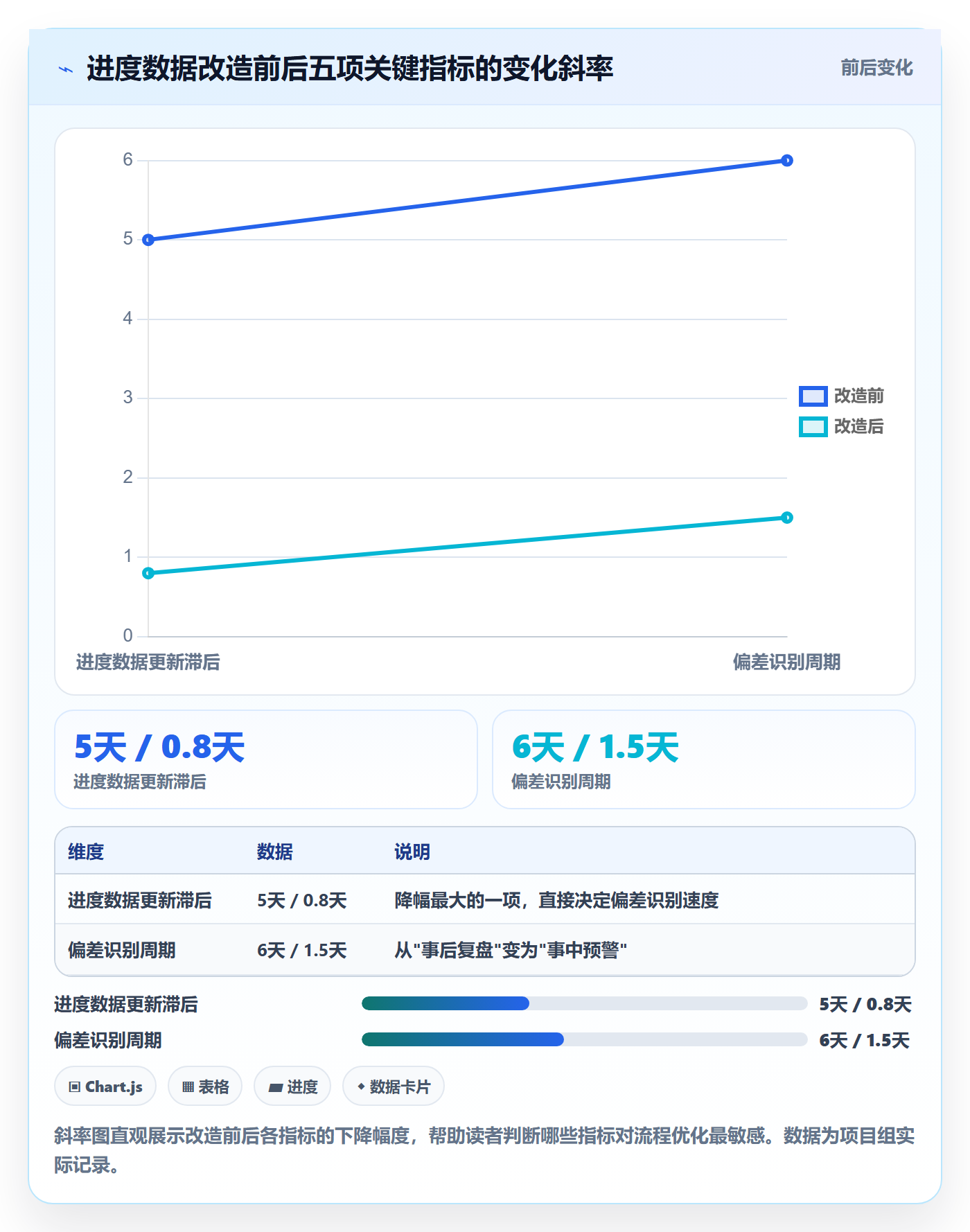Click the 数据卡片 tag's diamond icon
970x1232 pixels.
(361, 1086)
